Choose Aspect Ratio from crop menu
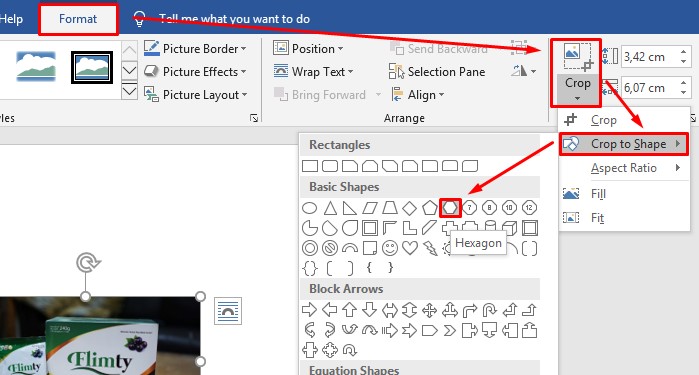Screen dimensions: 699x375 [624, 168]
